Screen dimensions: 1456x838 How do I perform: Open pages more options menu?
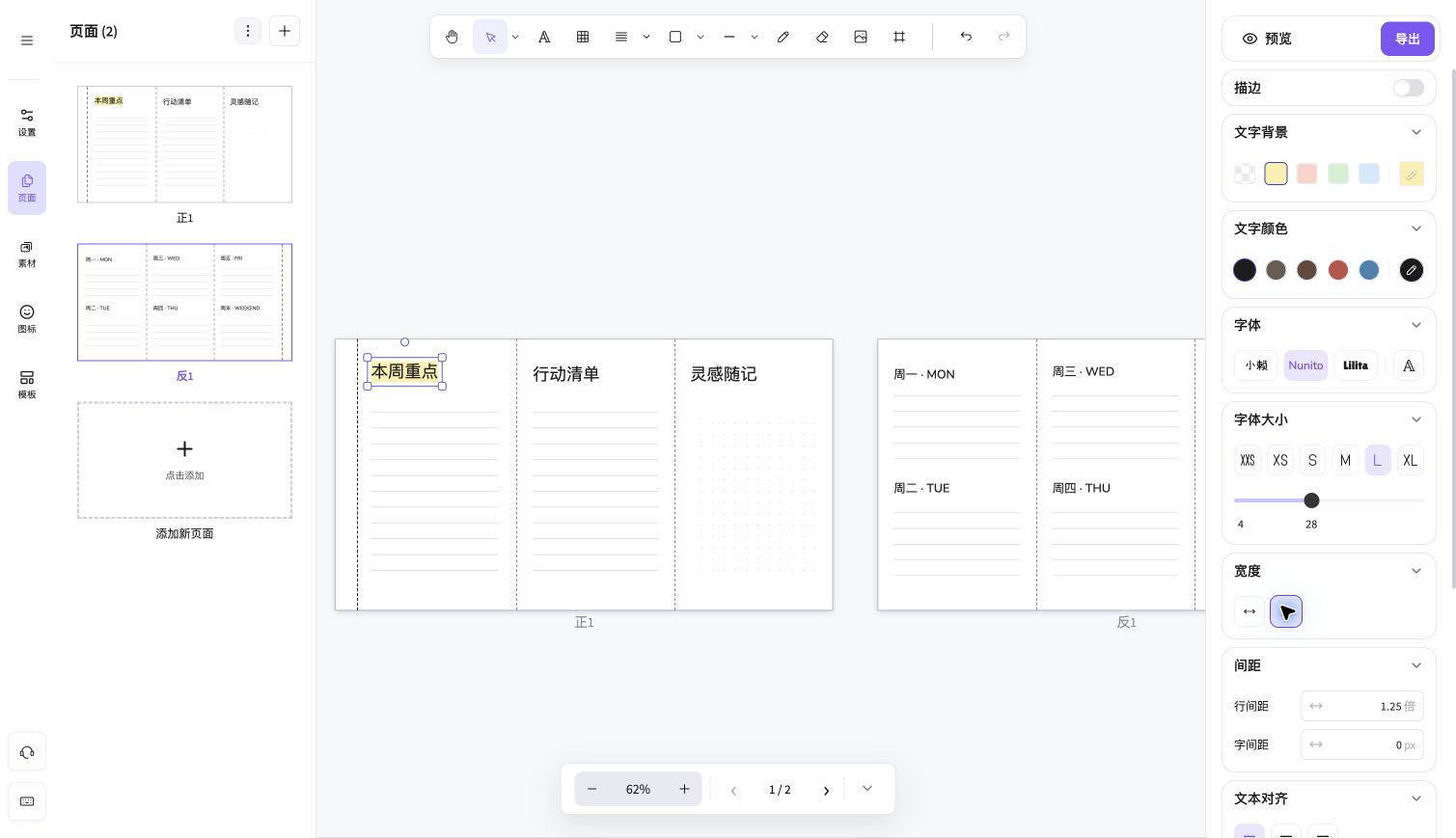tap(248, 31)
